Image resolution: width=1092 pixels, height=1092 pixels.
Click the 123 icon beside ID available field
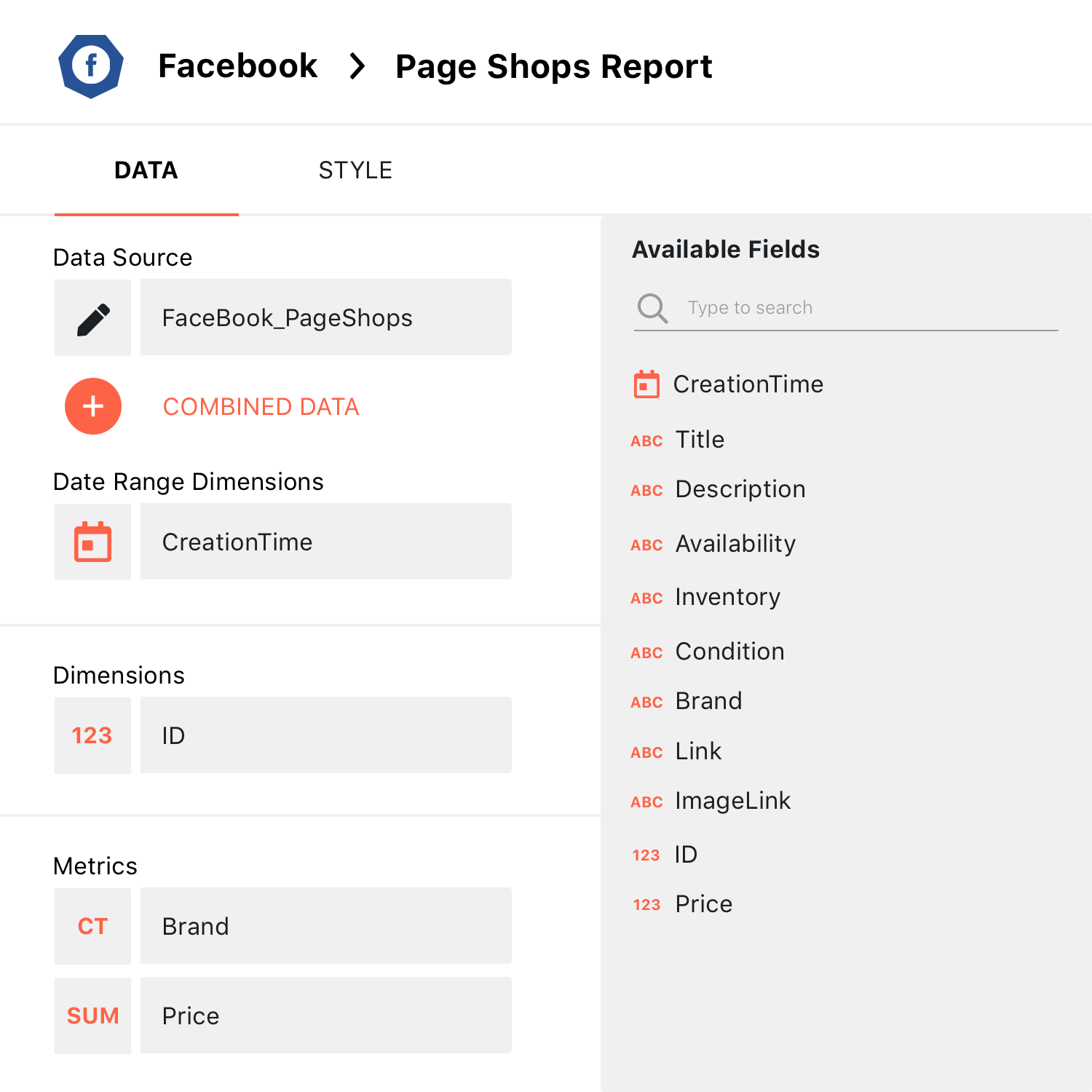[646, 855]
